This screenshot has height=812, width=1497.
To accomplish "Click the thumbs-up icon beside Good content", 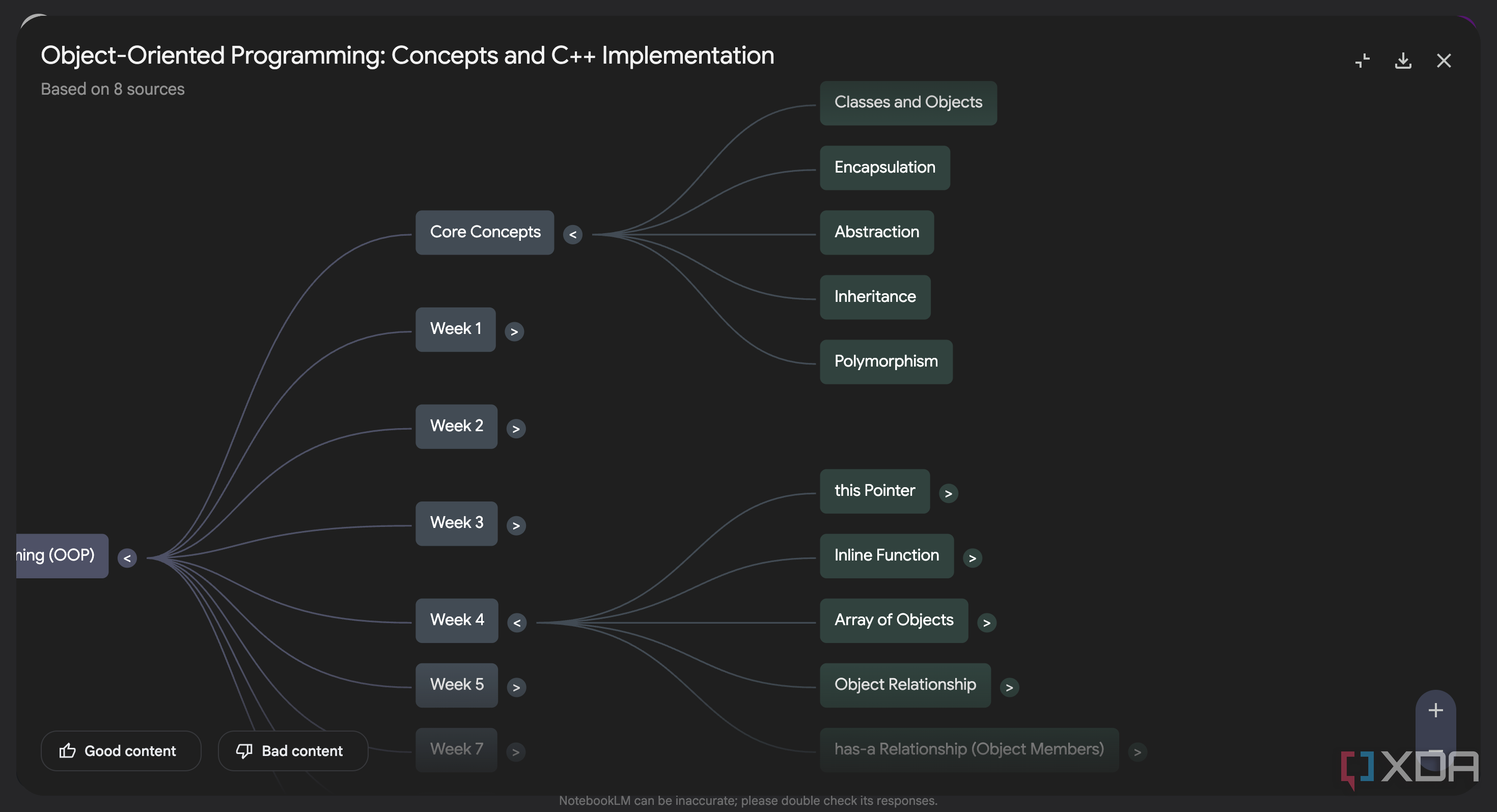I will coord(68,750).
